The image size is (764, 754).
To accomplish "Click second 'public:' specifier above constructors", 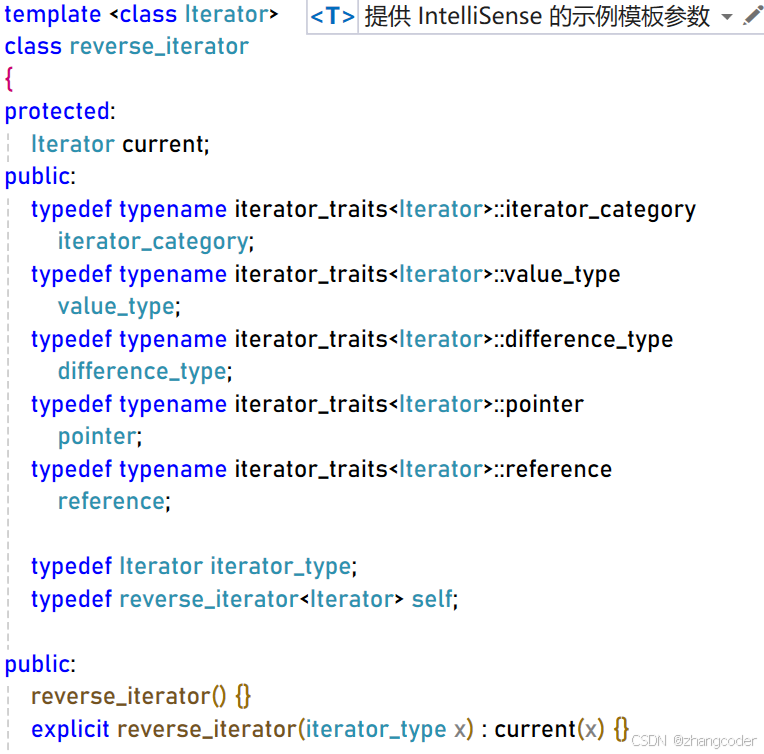I will point(40,664).
